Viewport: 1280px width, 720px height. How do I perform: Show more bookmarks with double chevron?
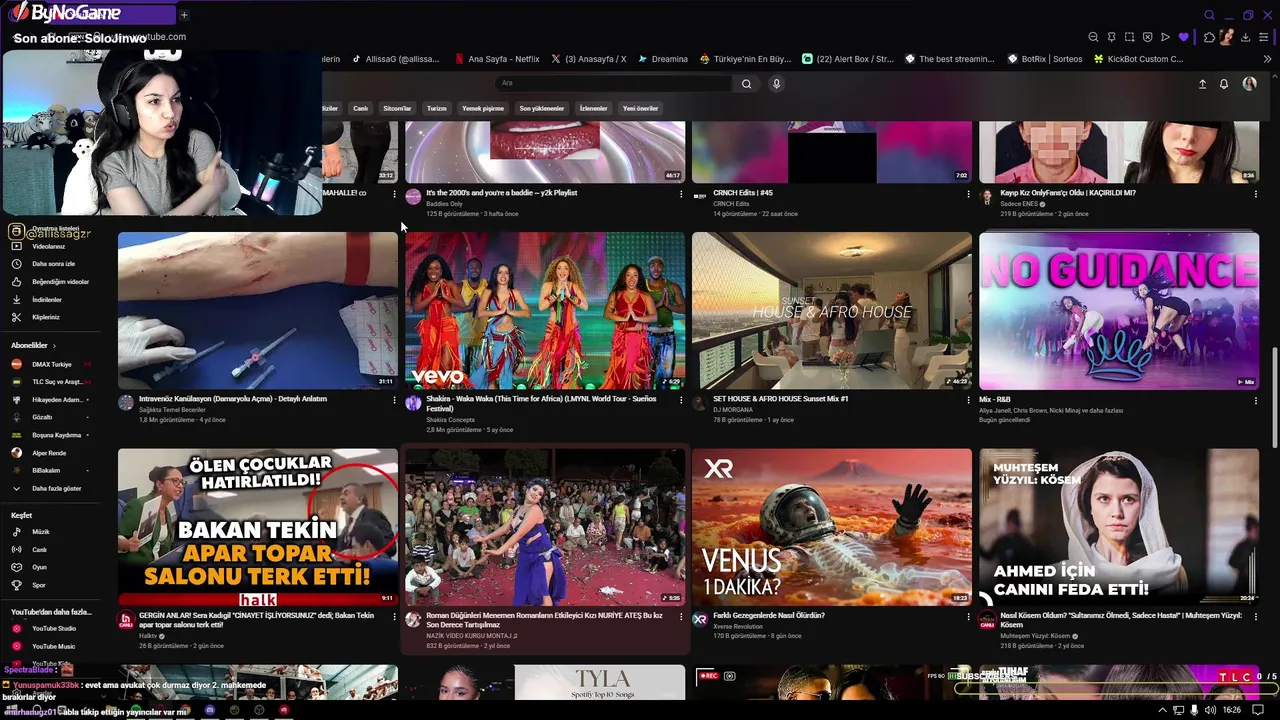[x=1267, y=59]
